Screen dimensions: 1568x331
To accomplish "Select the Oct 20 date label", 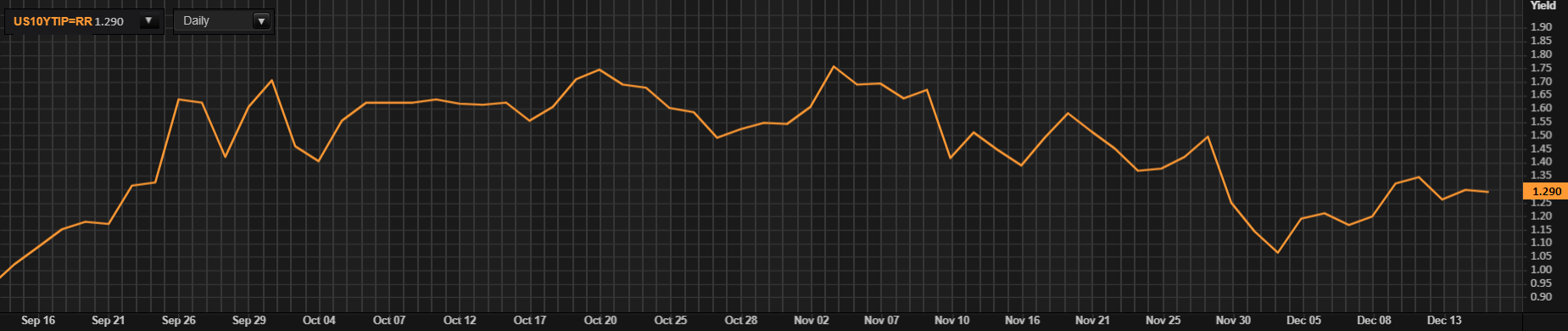I will point(600,320).
